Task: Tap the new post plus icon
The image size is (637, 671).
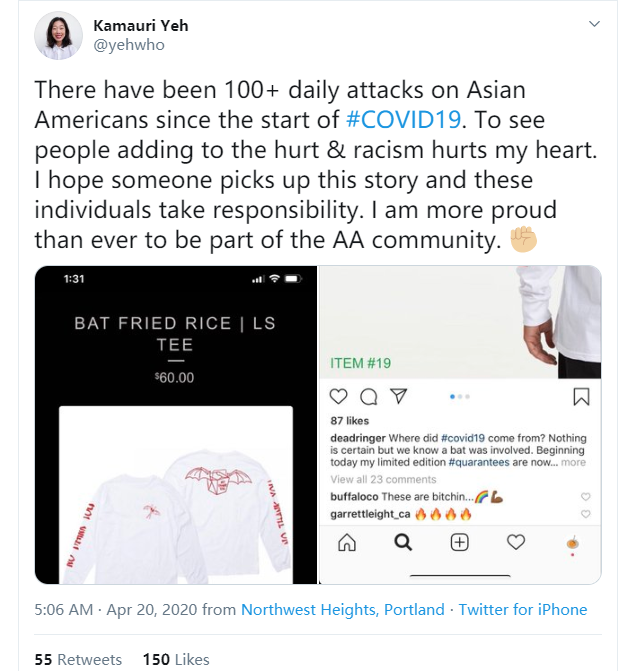Action: click(460, 542)
